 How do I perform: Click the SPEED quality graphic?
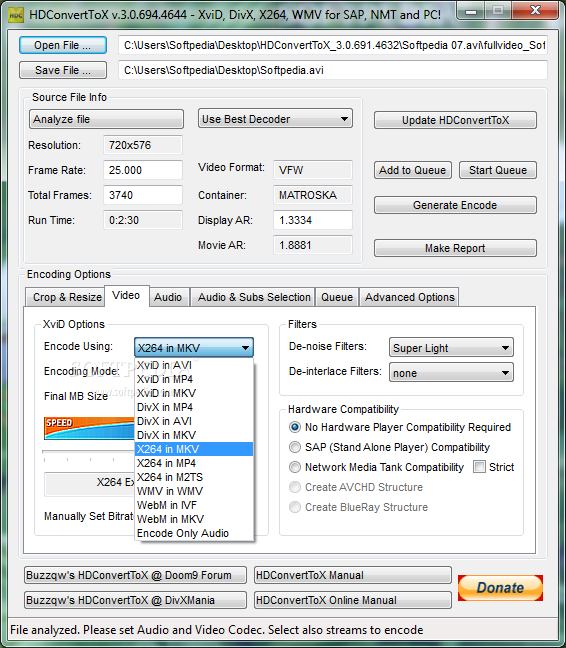(x=89, y=428)
